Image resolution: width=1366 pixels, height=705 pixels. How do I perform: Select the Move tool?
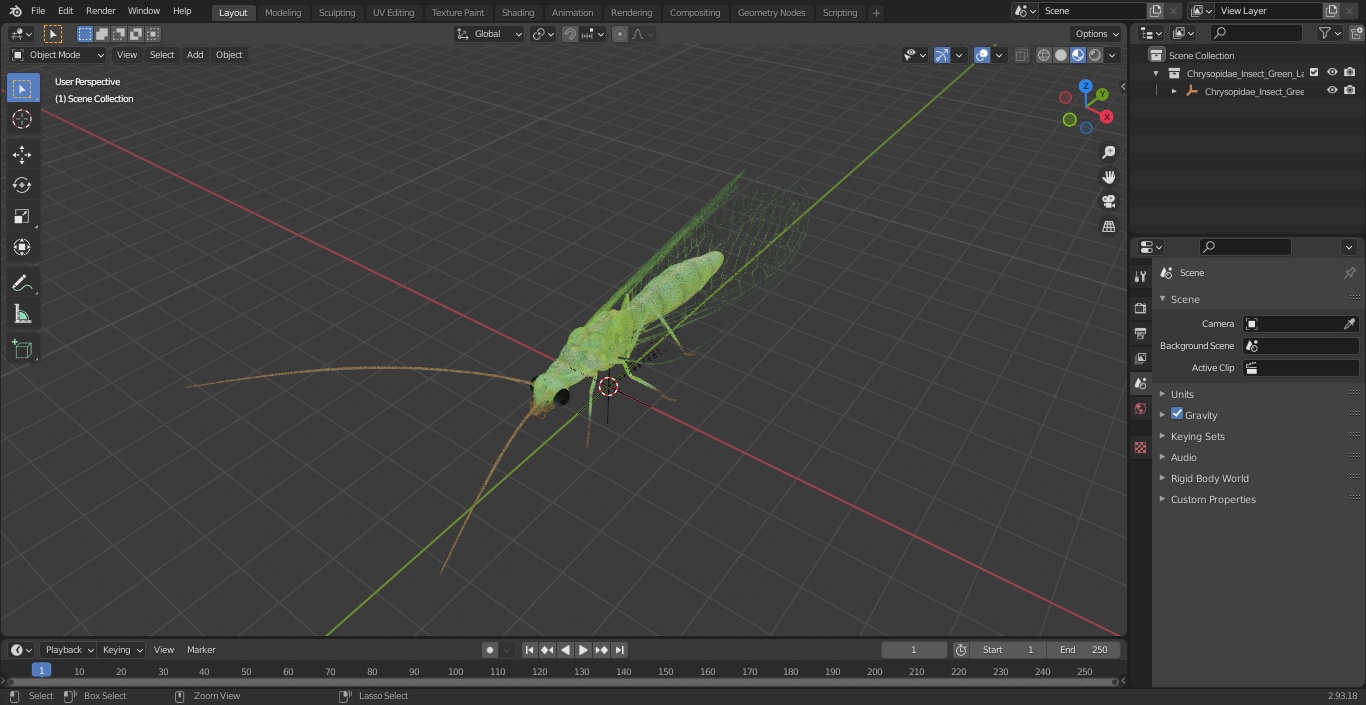pyautogui.click(x=22, y=154)
